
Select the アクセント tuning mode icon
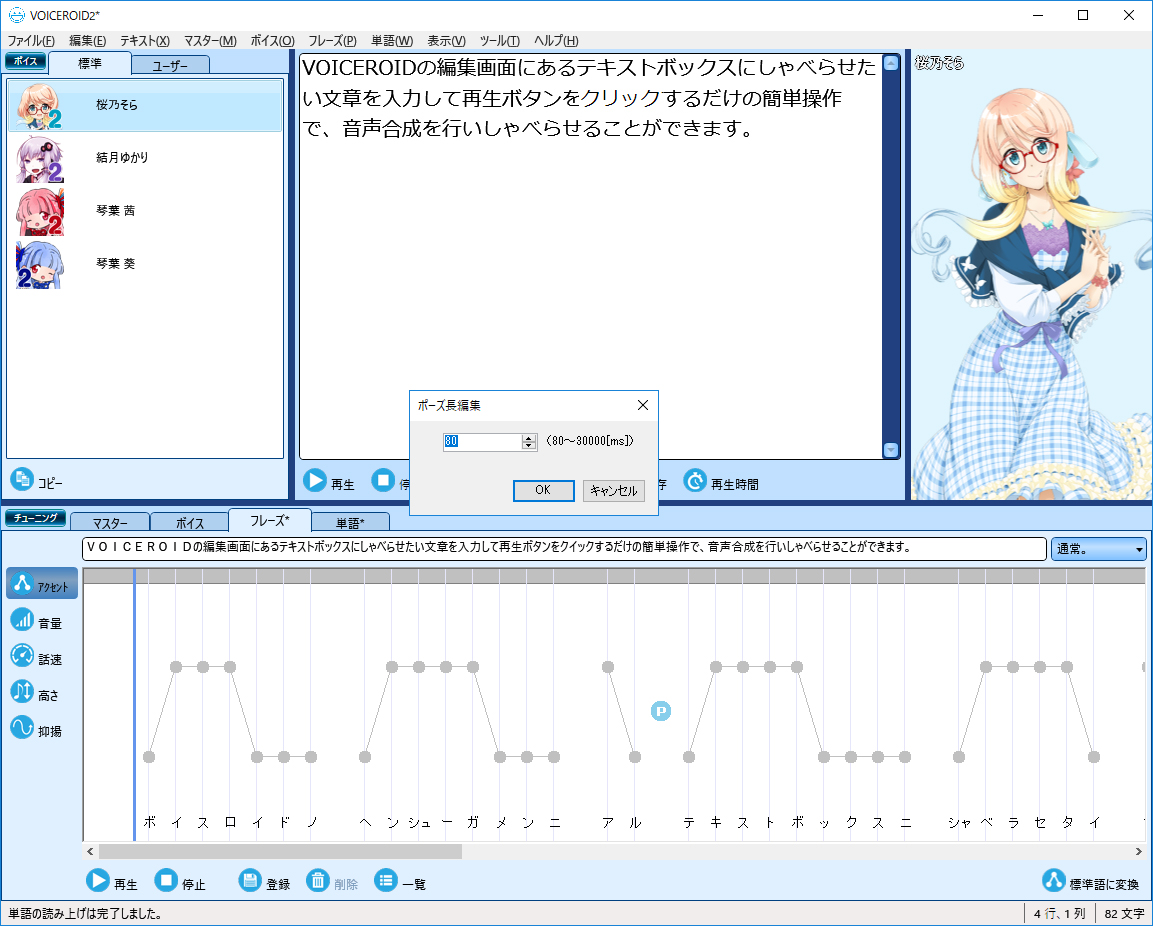22,583
